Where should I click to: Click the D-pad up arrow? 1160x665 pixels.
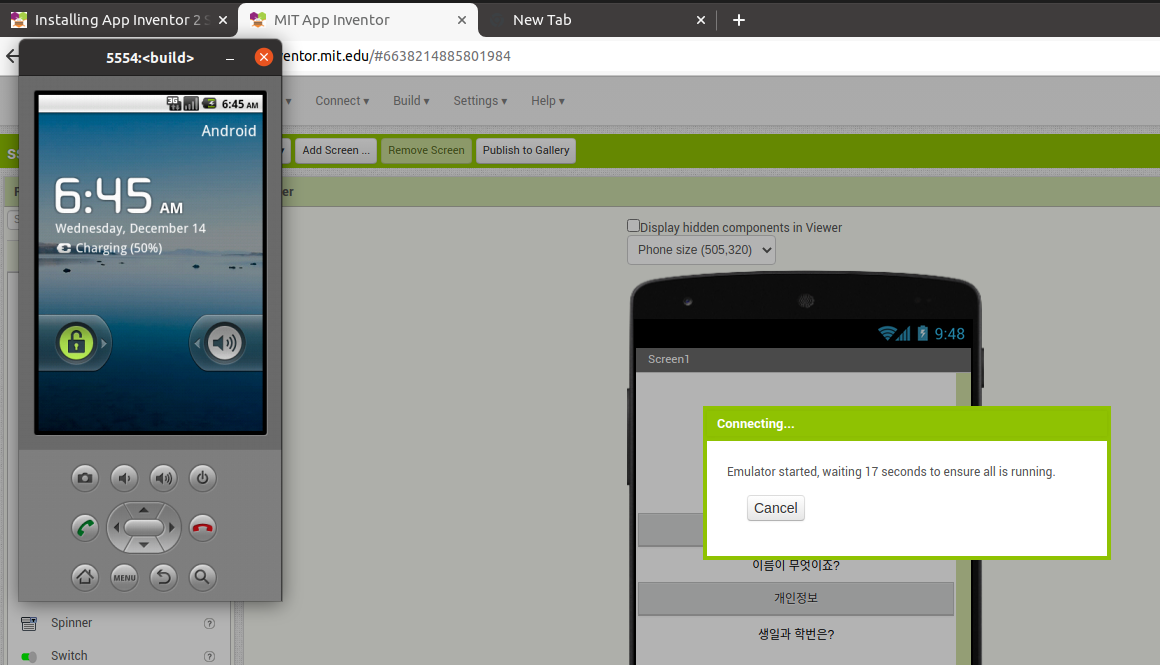tap(144, 510)
